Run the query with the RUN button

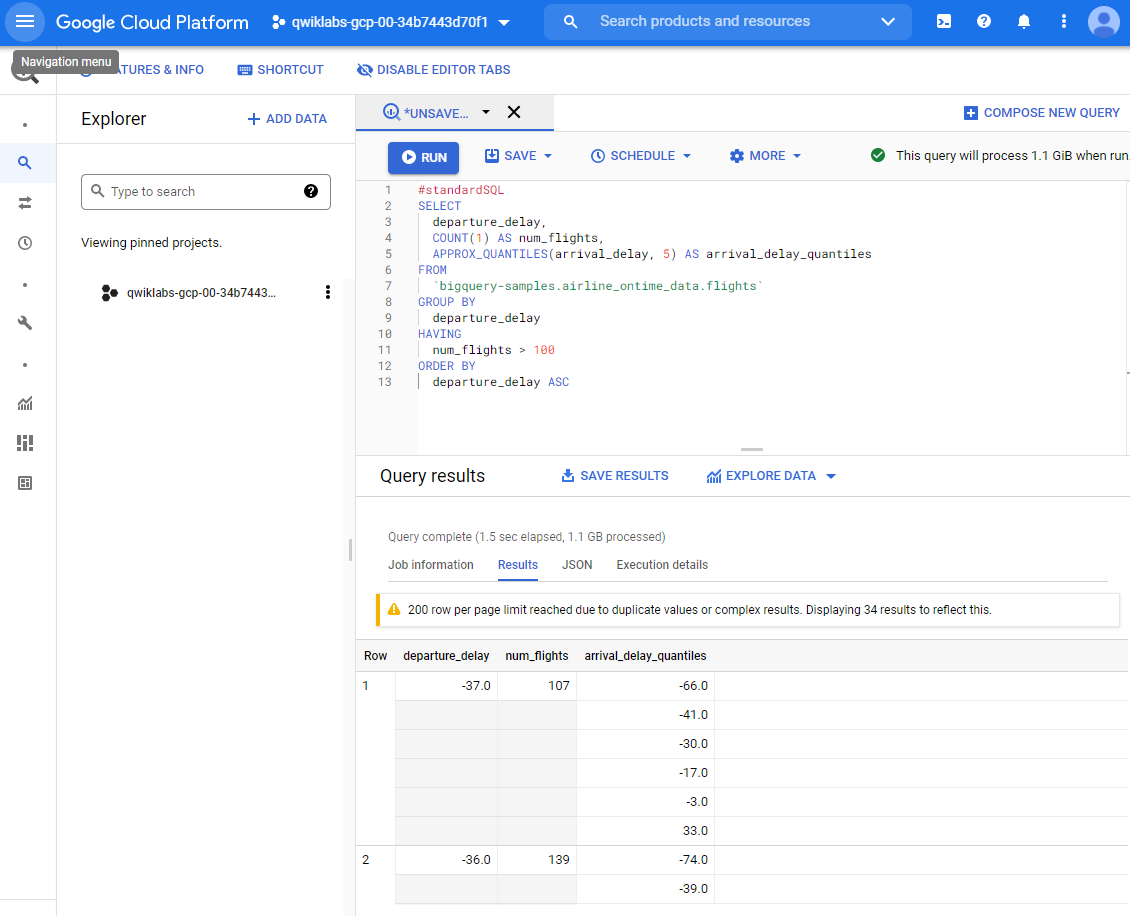(424, 157)
